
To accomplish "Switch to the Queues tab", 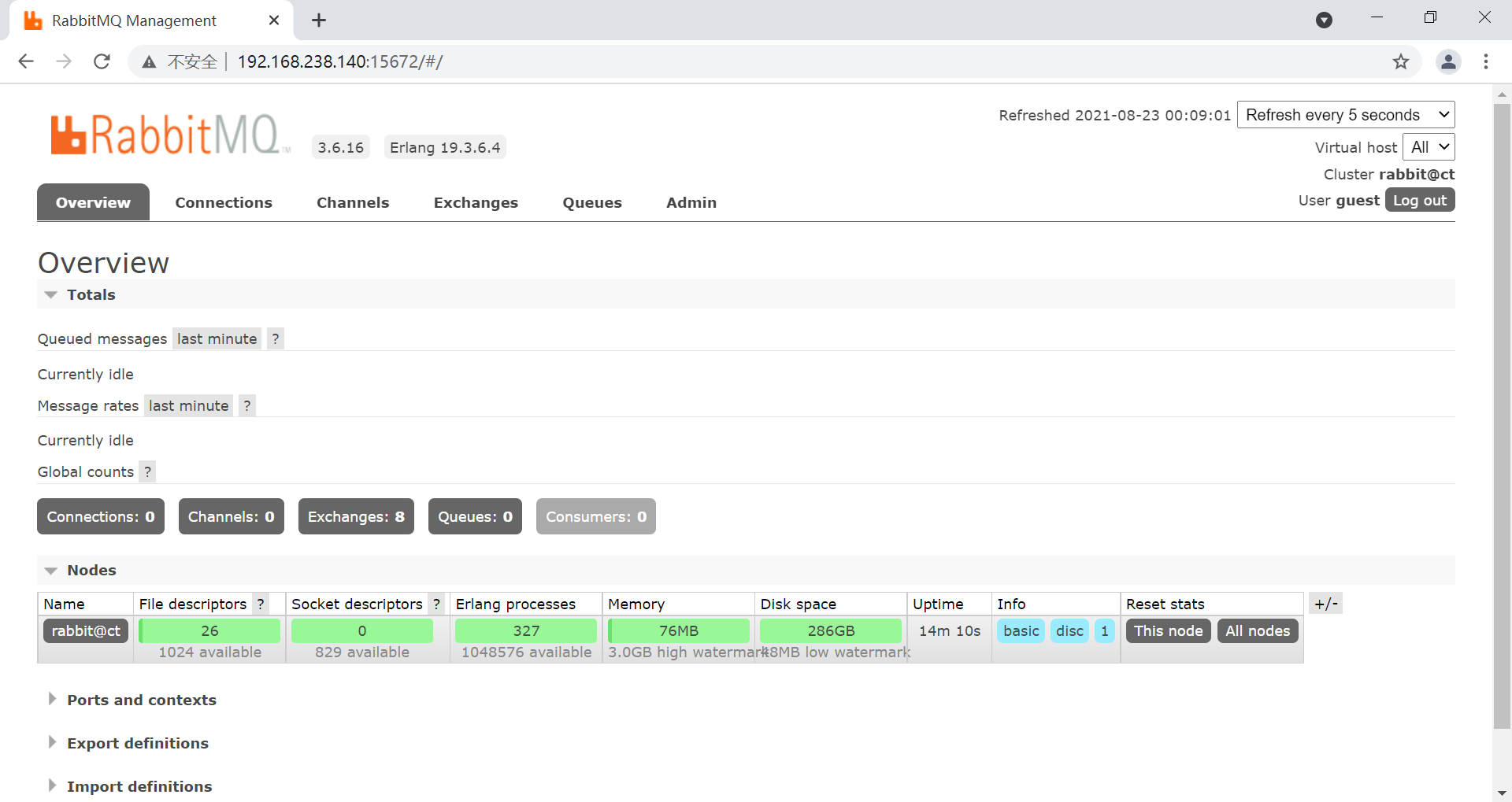I will (592, 202).
